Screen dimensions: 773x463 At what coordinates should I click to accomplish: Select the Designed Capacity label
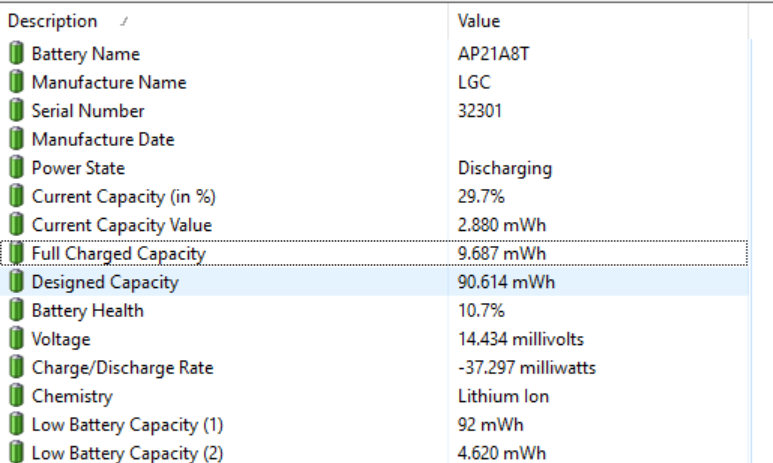coord(105,283)
